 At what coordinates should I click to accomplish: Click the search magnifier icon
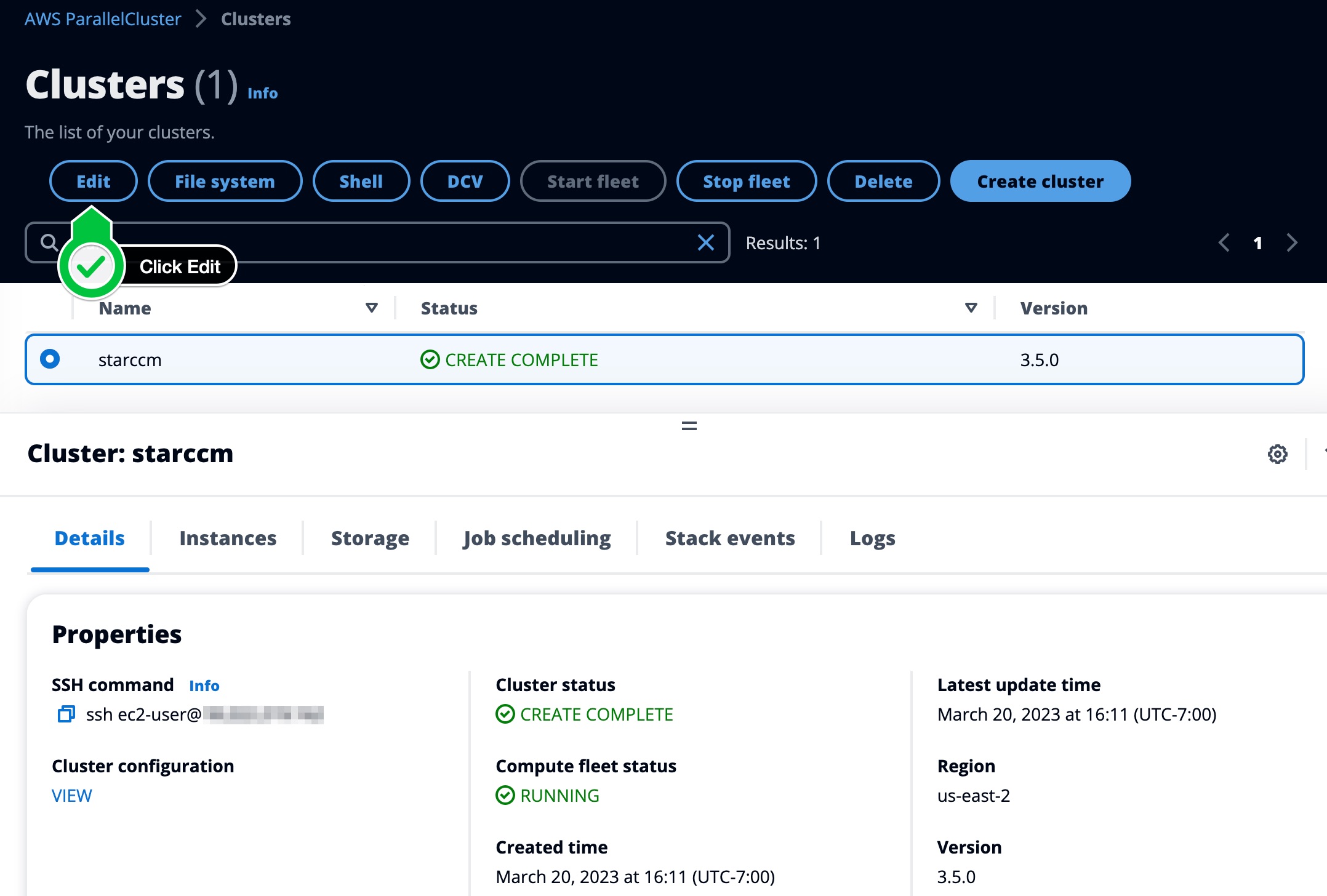[x=49, y=242]
